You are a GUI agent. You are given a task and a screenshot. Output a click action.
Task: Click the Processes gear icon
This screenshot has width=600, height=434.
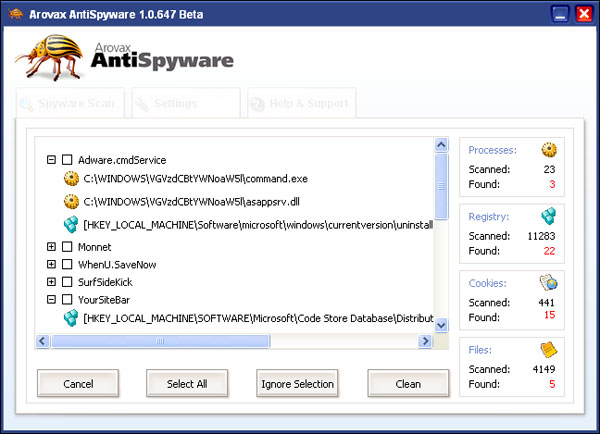[549, 150]
